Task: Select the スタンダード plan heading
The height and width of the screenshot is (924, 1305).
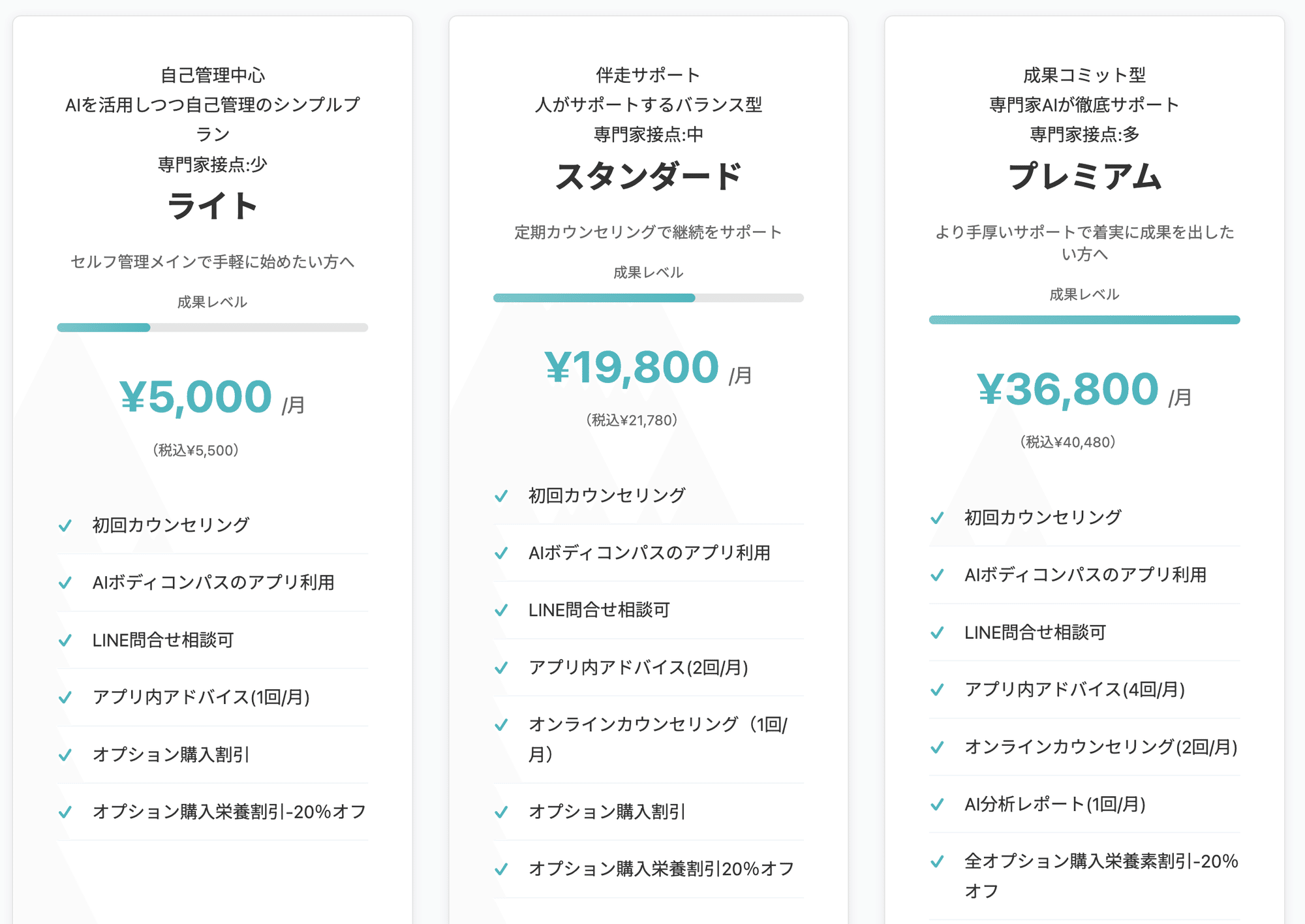Action: click(x=650, y=174)
